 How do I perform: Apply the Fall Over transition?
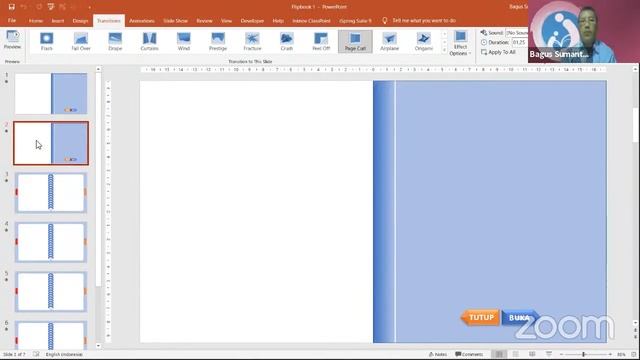pos(81,41)
